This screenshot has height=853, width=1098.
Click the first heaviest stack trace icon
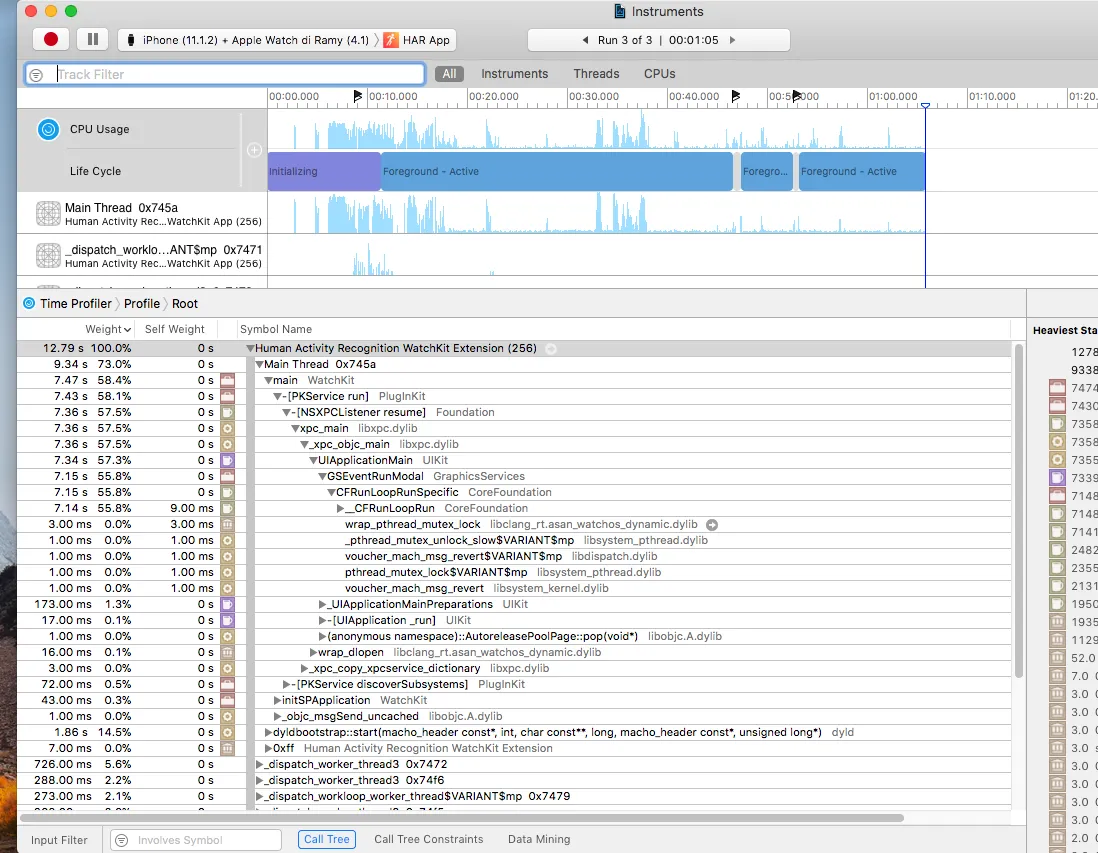[1057, 387]
